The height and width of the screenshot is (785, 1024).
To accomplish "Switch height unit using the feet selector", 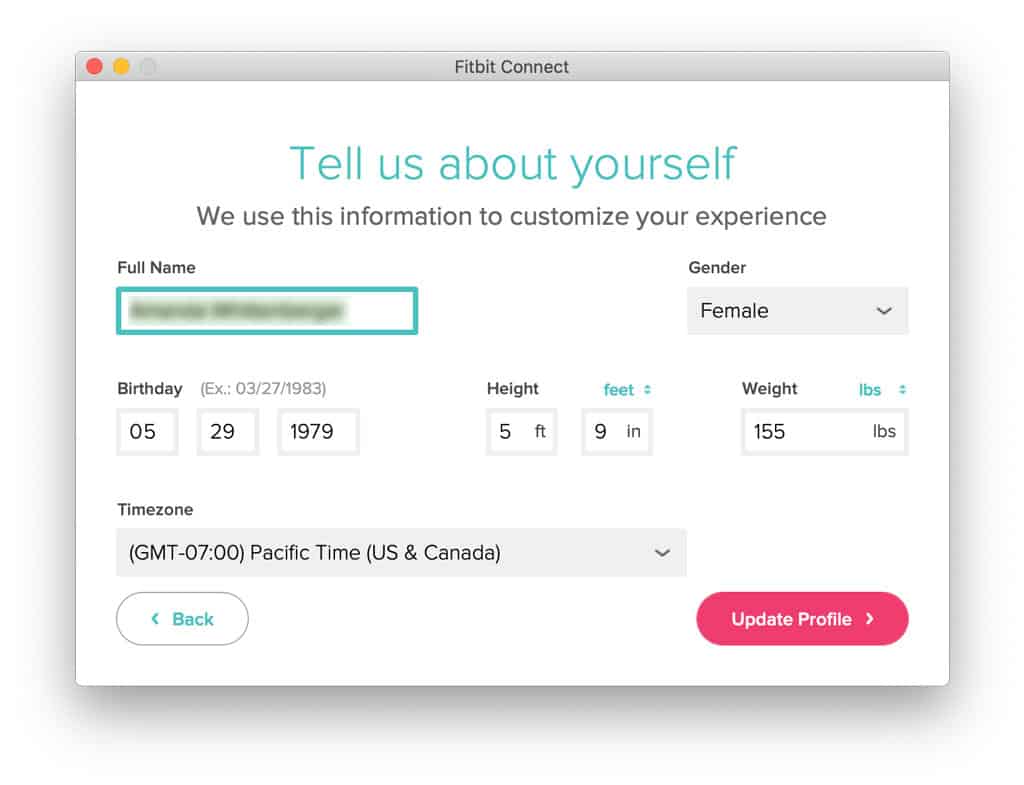I will pyautogui.click(x=619, y=390).
